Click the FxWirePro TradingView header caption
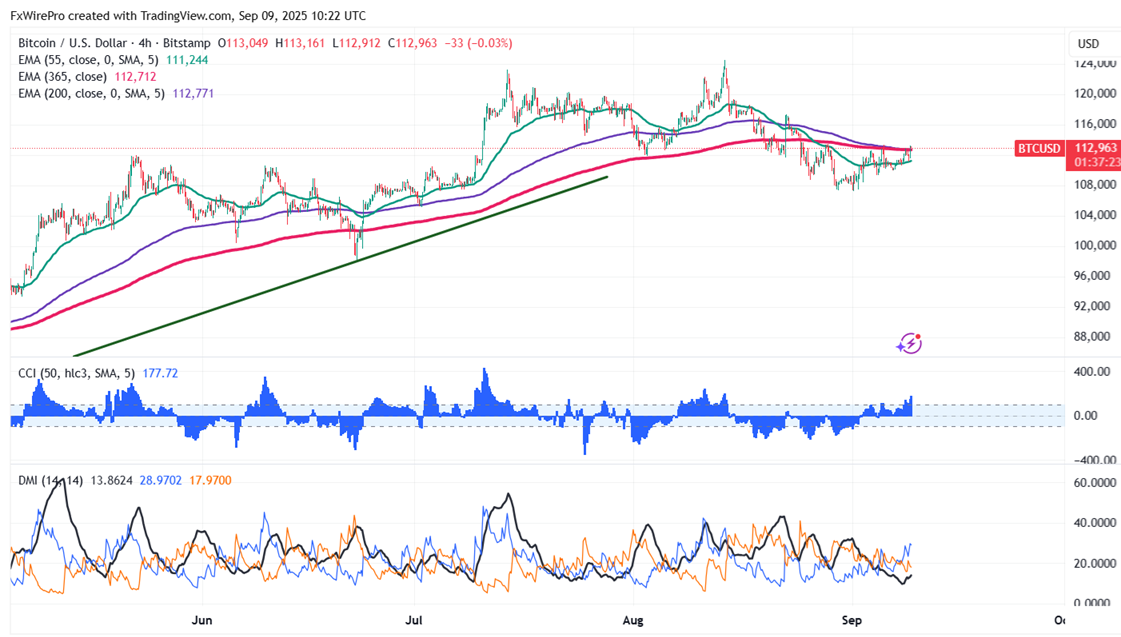Image resolution: width=1121 pixels, height=637 pixels. (188, 16)
